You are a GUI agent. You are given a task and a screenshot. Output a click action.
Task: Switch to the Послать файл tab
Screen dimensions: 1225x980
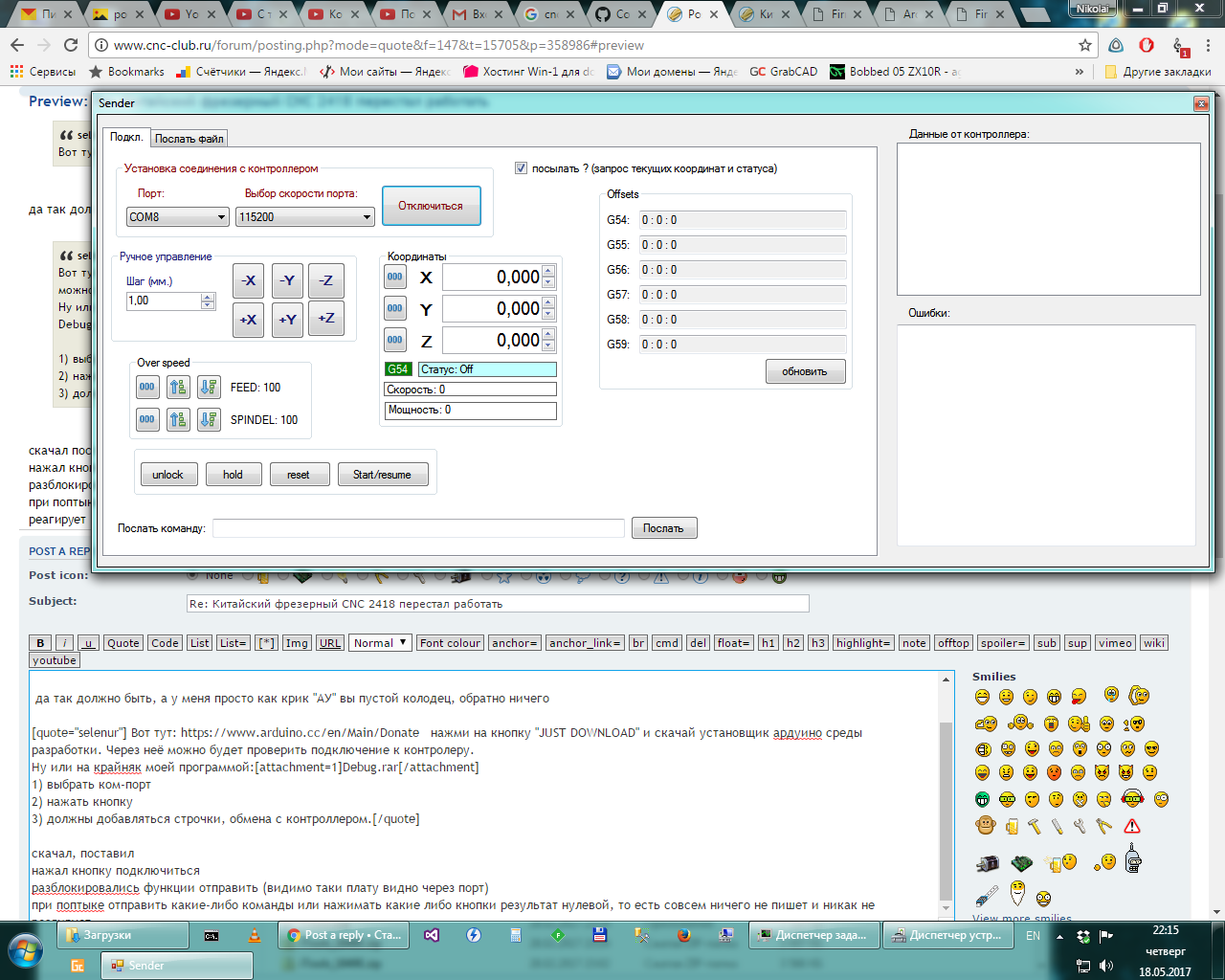[x=189, y=139]
